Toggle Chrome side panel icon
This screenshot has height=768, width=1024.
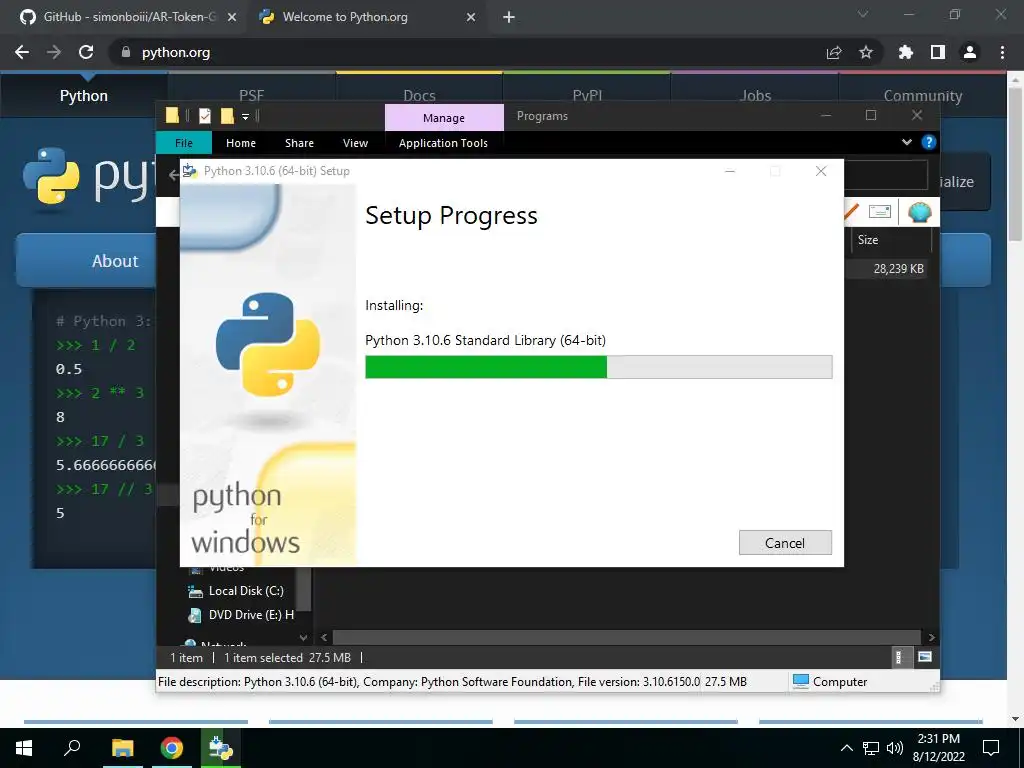938,52
